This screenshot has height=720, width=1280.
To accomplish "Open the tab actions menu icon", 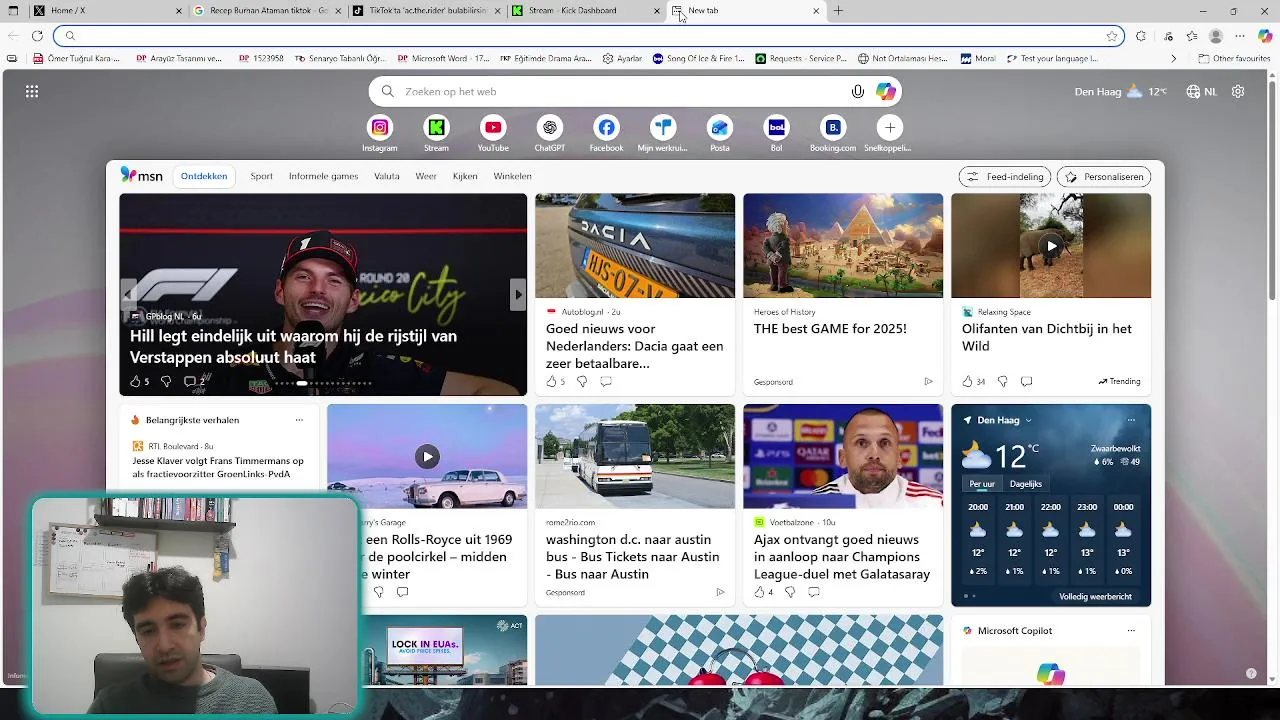I will pyautogui.click(x=14, y=11).
